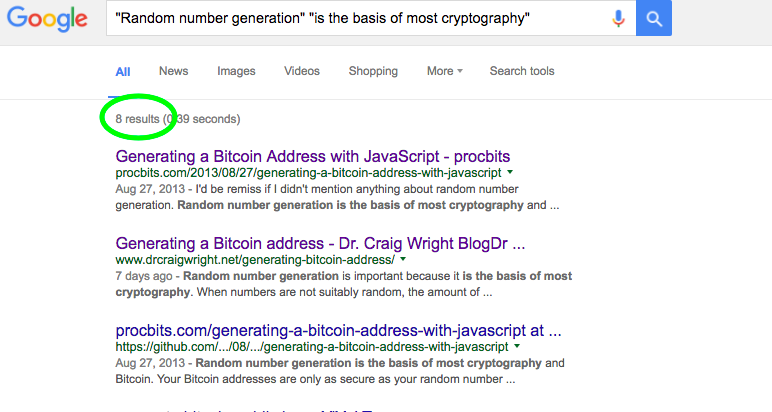Open the Shopping tab

pos(373,71)
